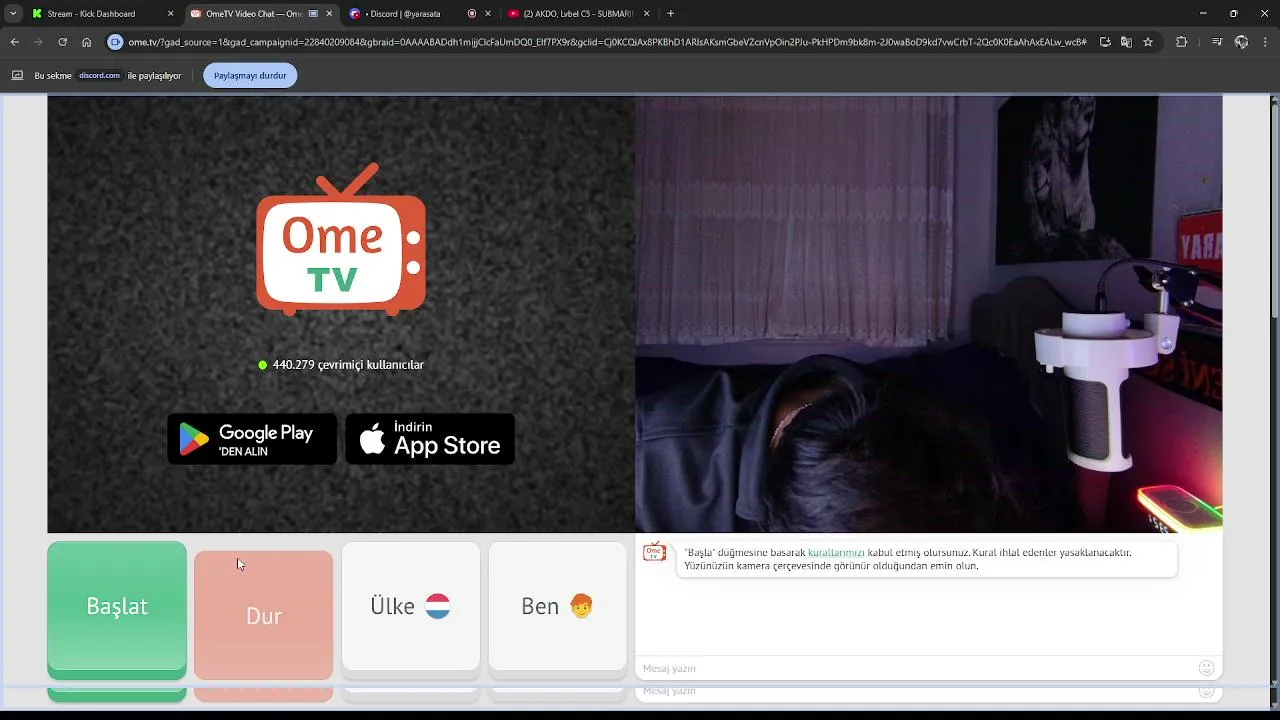Screen dimensions: 1280x720
Task: Go forward in browser history
Action: click(x=38, y=42)
